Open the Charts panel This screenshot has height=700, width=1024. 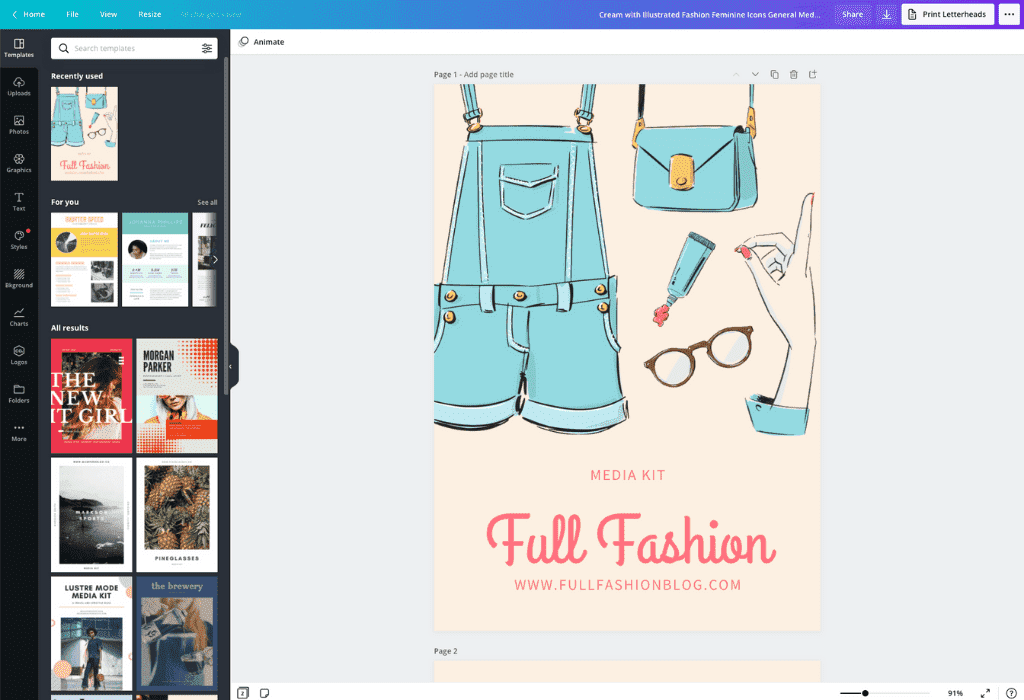tap(19, 319)
